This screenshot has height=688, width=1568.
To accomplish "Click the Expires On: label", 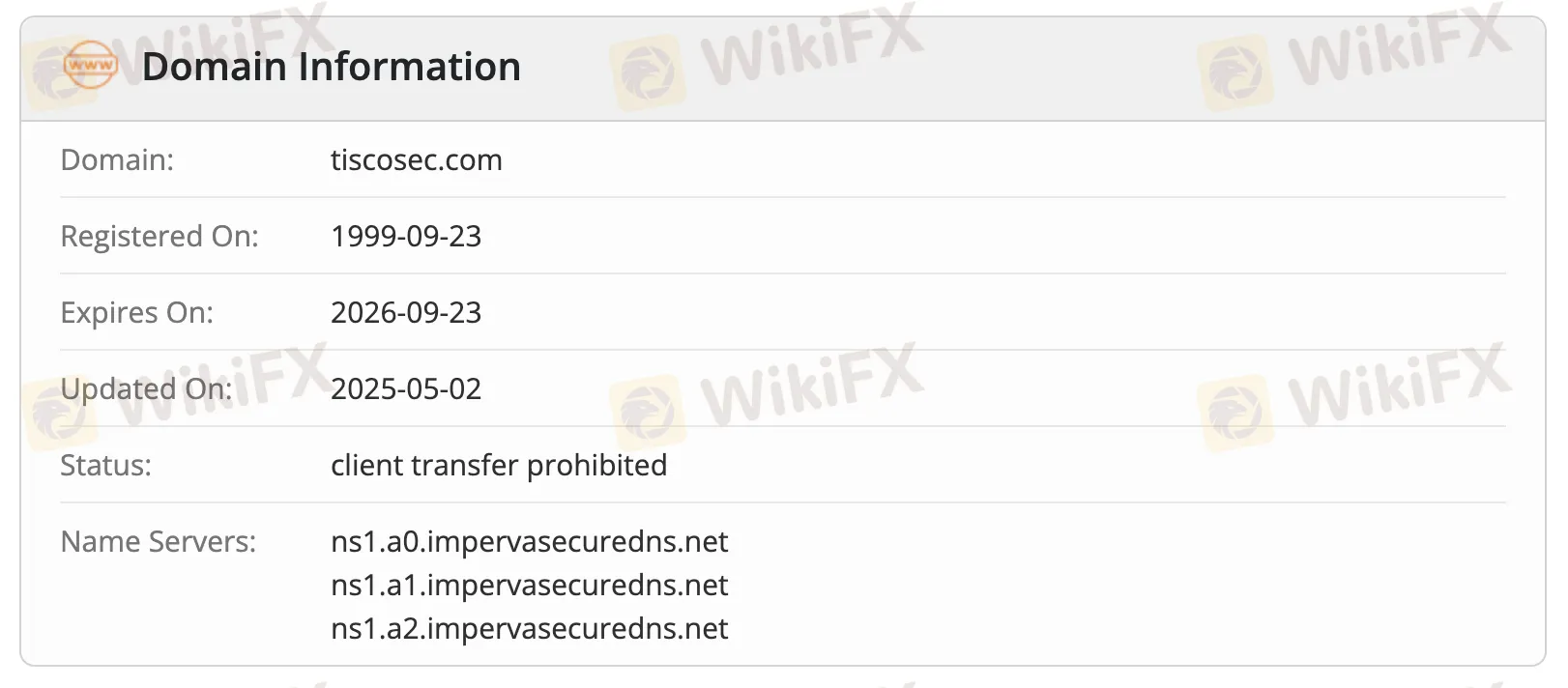I will pyautogui.click(x=136, y=312).
